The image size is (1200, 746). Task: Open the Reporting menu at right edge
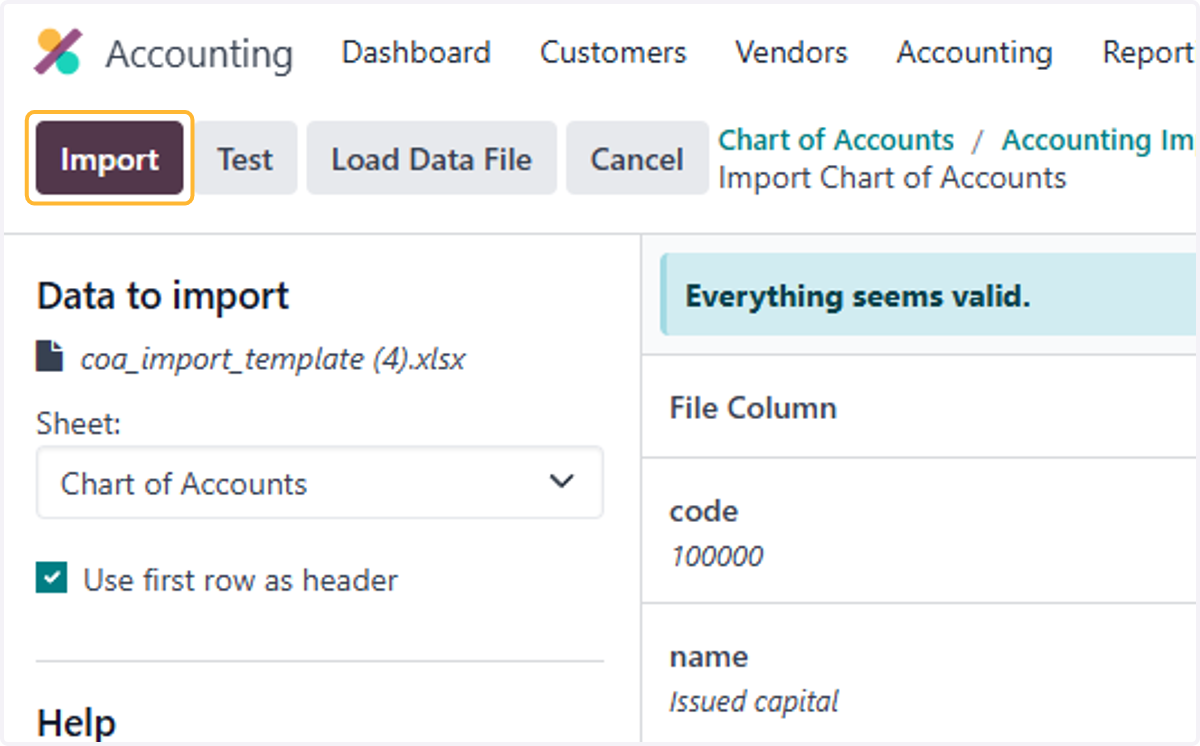coord(1149,52)
